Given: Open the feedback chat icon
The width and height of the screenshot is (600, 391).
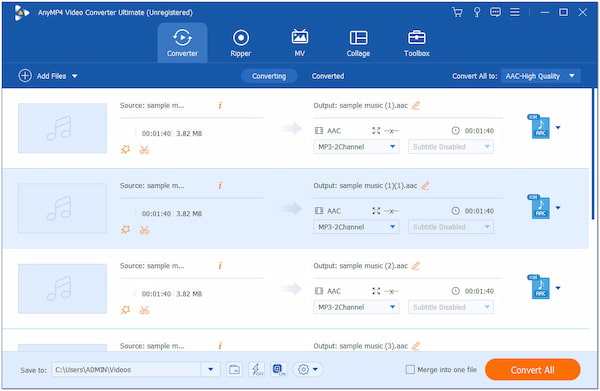Looking at the screenshot, I should click(x=496, y=12).
